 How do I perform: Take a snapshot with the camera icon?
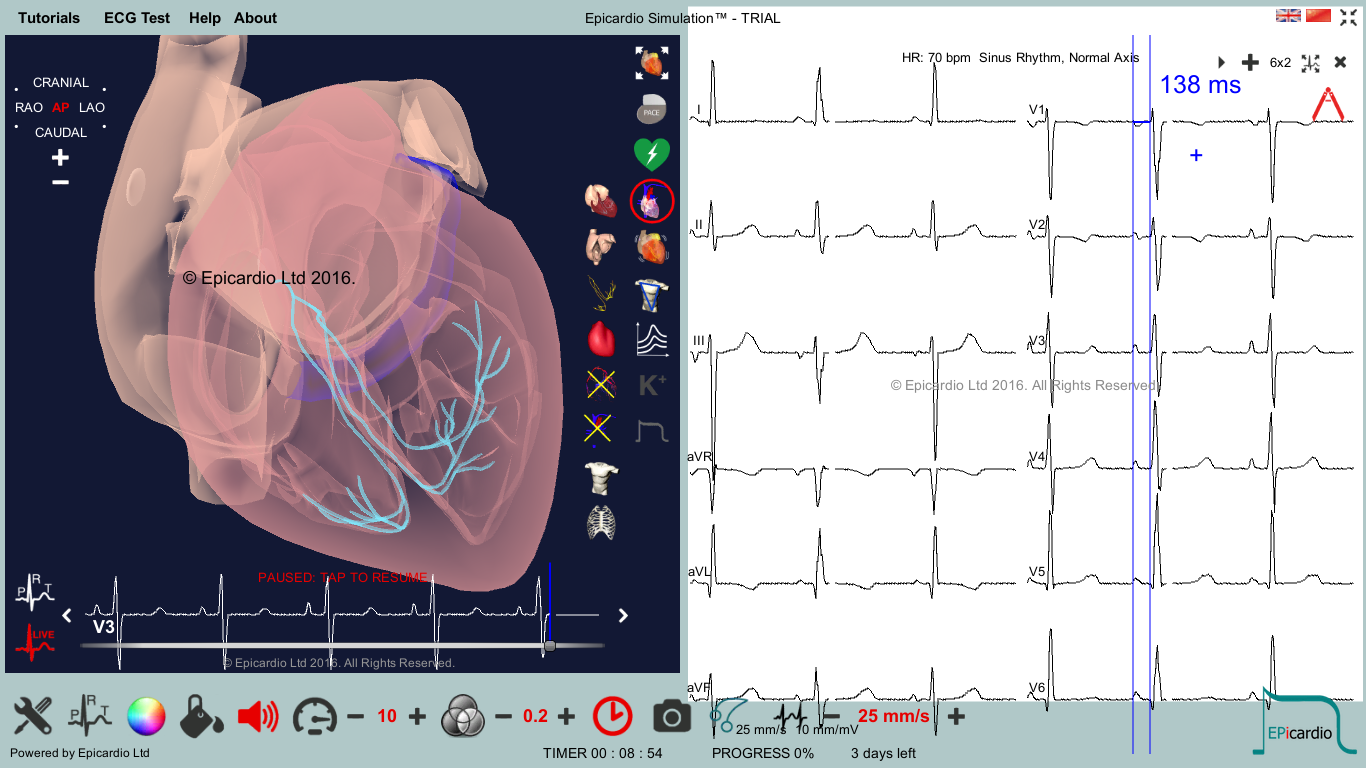pyautogui.click(x=671, y=717)
